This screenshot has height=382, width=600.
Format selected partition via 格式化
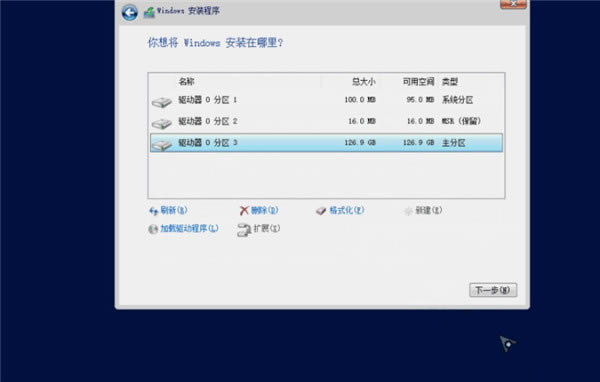click(x=347, y=210)
